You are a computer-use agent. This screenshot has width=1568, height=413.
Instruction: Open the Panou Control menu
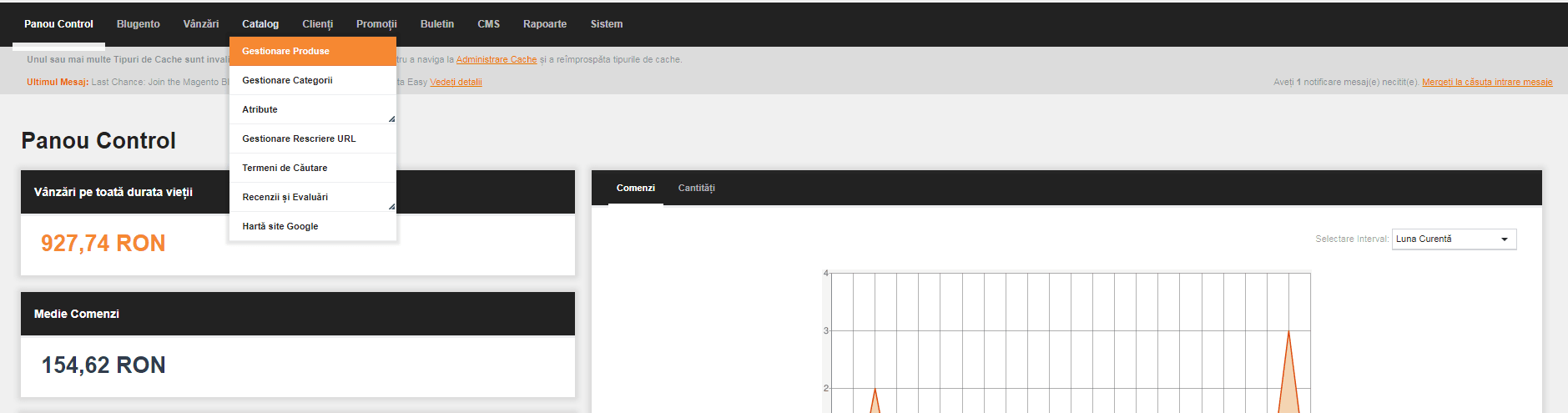pyautogui.click(x=58, y=24)
